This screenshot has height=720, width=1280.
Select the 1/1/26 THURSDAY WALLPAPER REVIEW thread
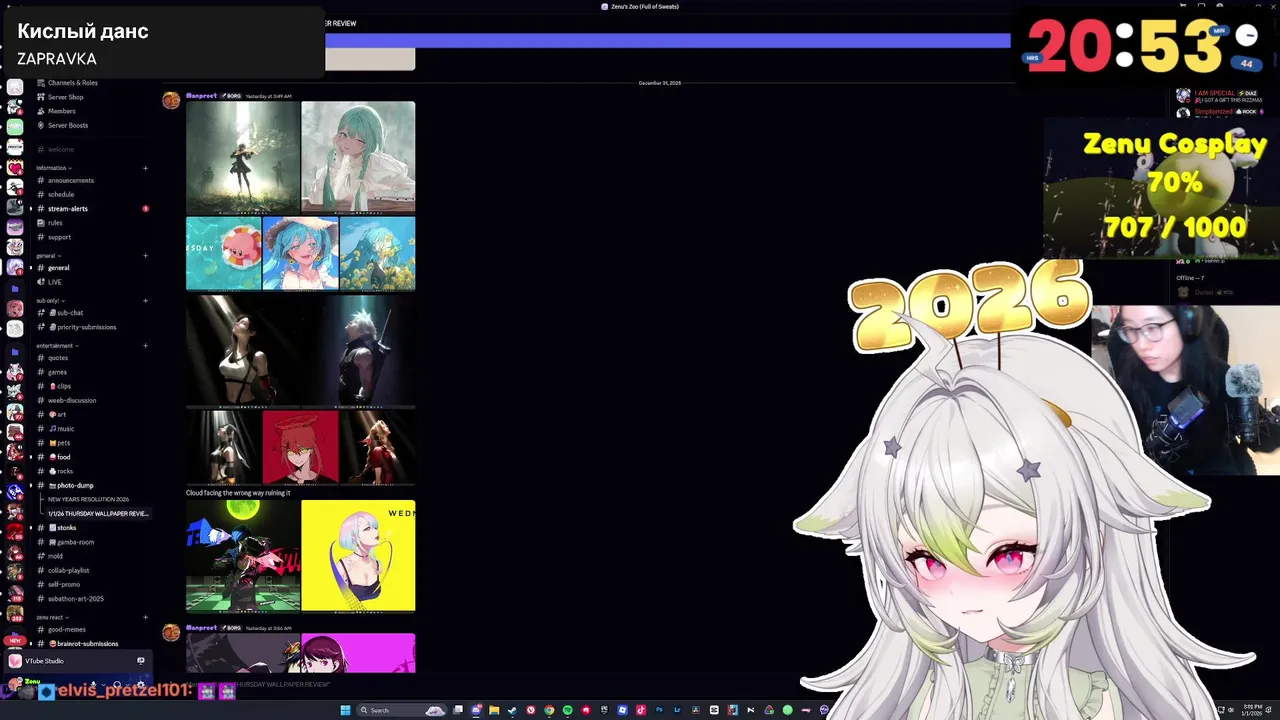[x=97, y=514]
